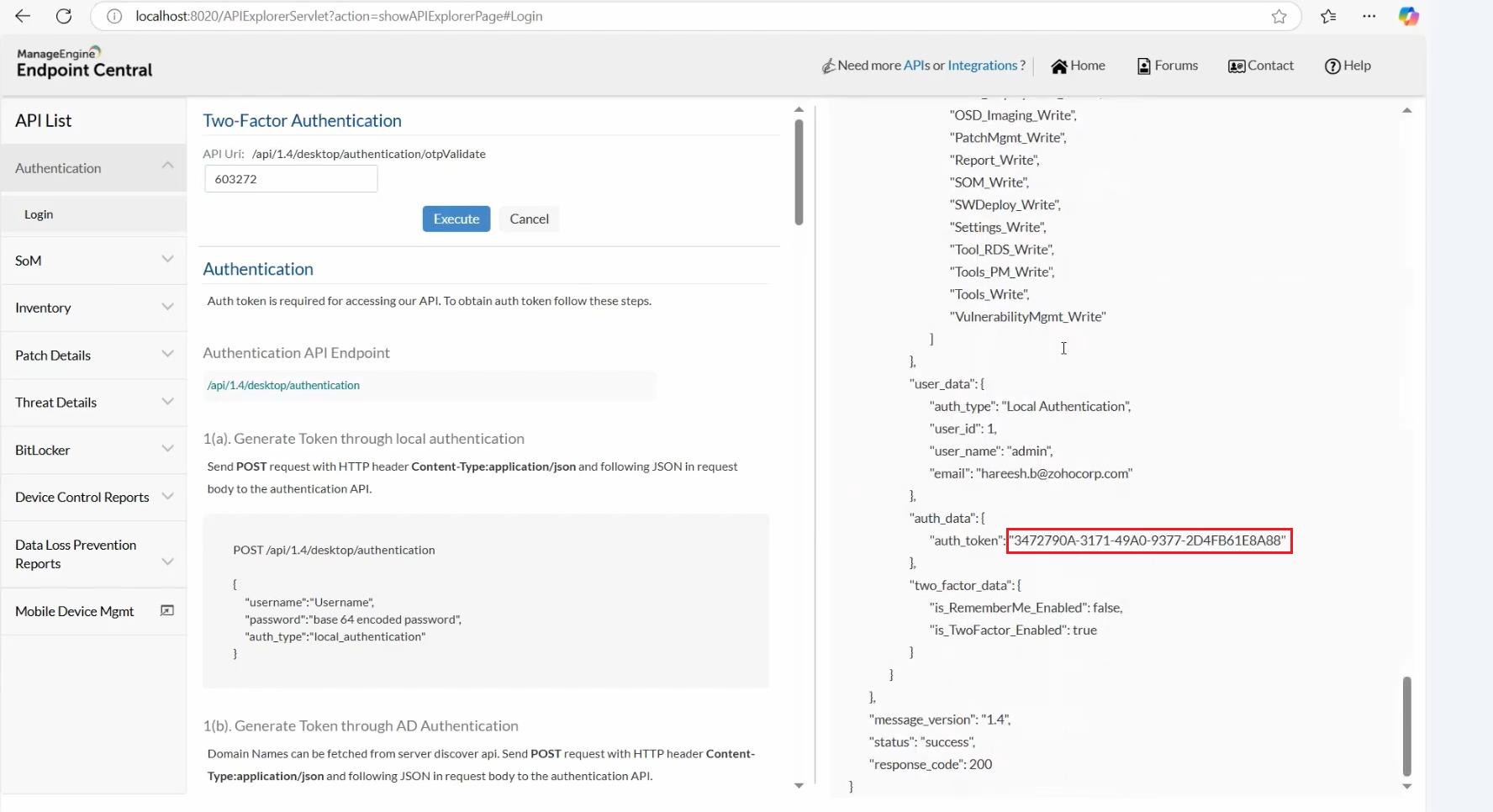Open the Help icon link
Viewport: 1493px width, 812px height.
[x=1332, y=66]
